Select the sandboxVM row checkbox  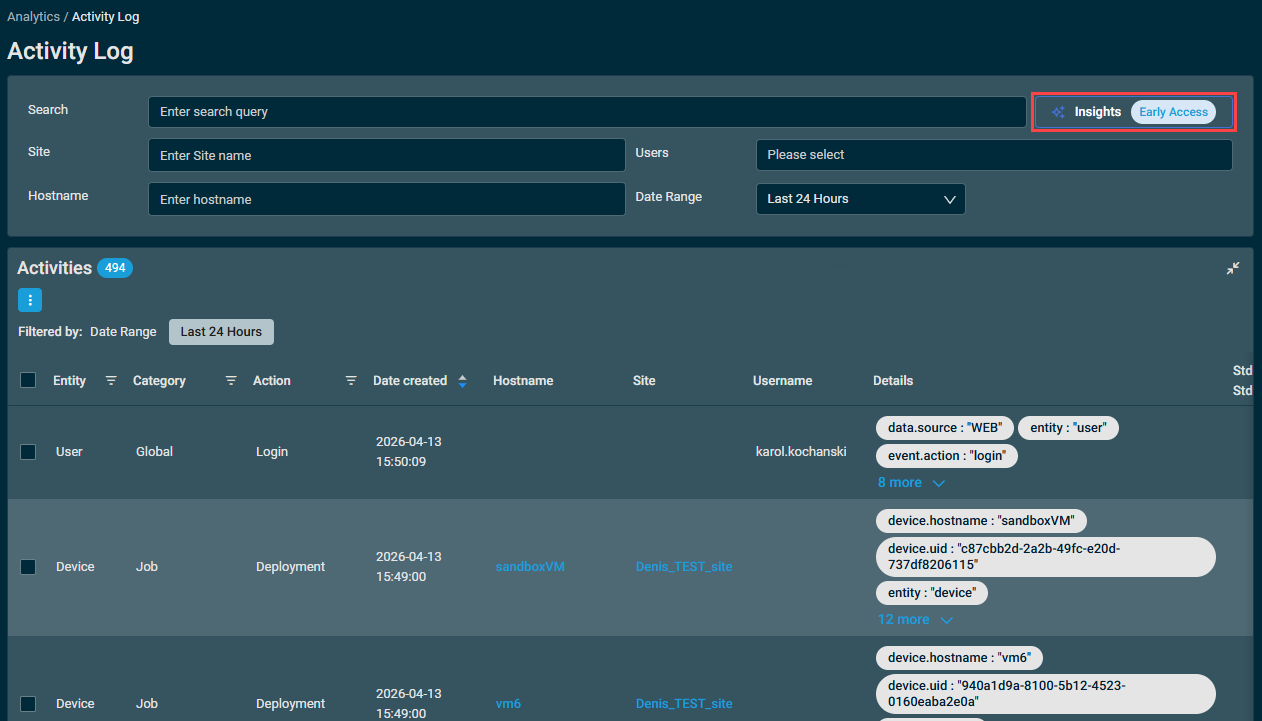click(x=28, y=567)
